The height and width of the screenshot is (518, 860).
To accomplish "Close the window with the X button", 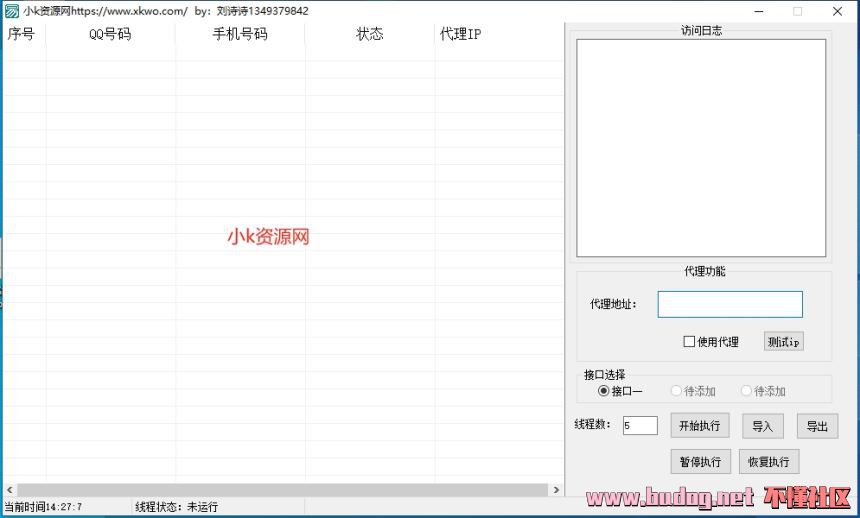I will [837, 11].
